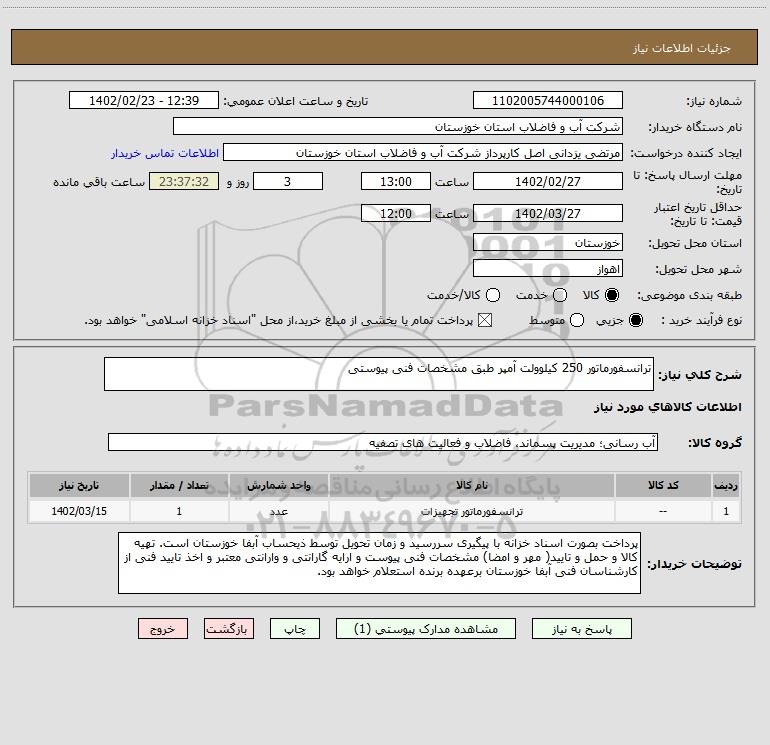Screen dimensions: 770x745
Task: Click the تاریخ نیاز column header
Action: [x=79, y=485]
